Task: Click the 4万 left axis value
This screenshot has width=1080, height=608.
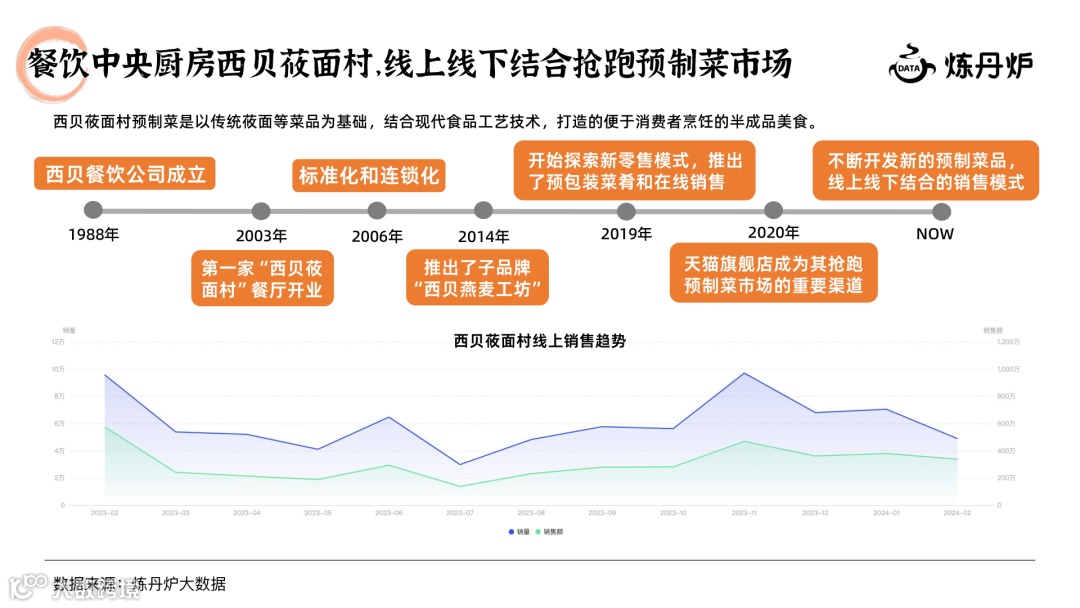Action: pyautogui.click(x=59, y=451)
